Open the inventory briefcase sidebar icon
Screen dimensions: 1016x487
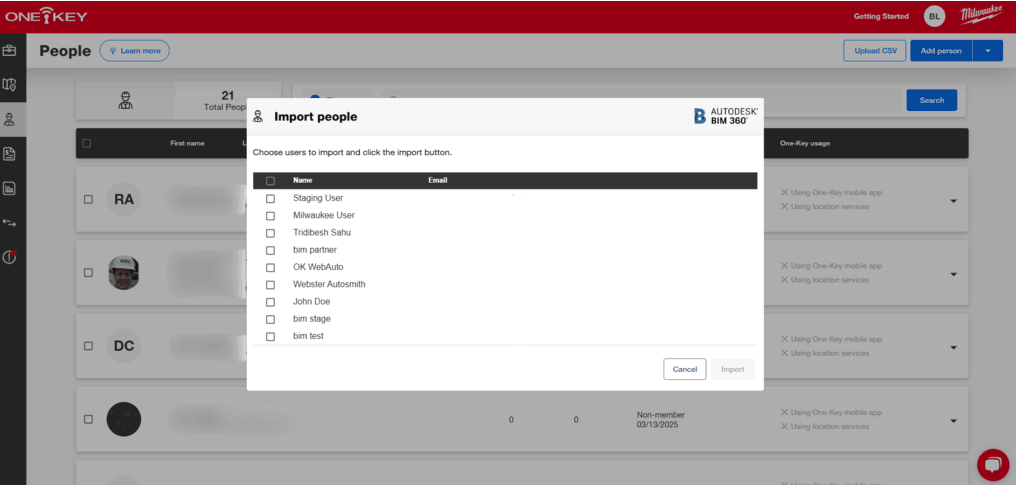10,50
